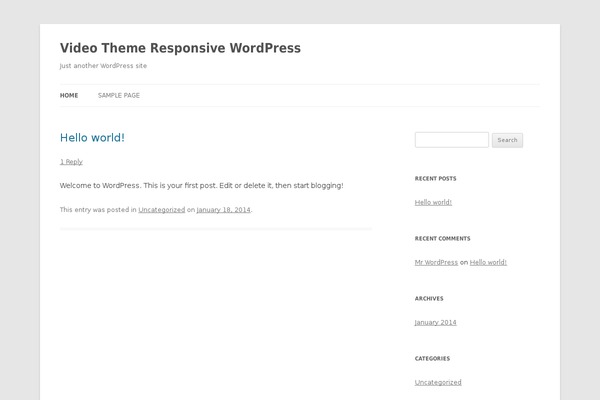Open the 1 Reply comments link
The height and width of the screenshot is (400, 600).
point(71,162)
